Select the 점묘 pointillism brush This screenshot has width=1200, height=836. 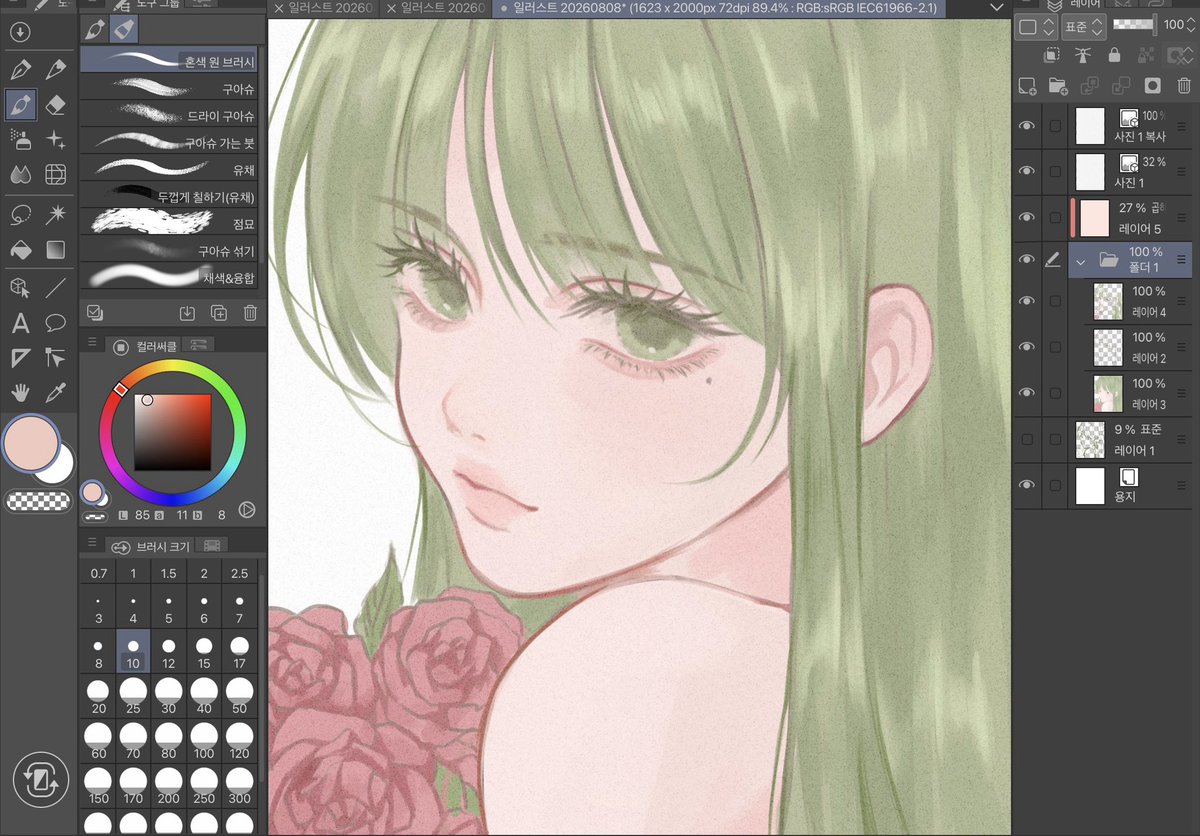pyautogui.click(x=169, y=223)
